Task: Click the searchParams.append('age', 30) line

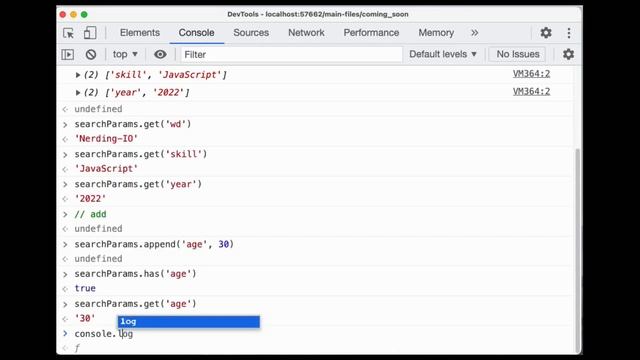Action: (x=154, y=244)
